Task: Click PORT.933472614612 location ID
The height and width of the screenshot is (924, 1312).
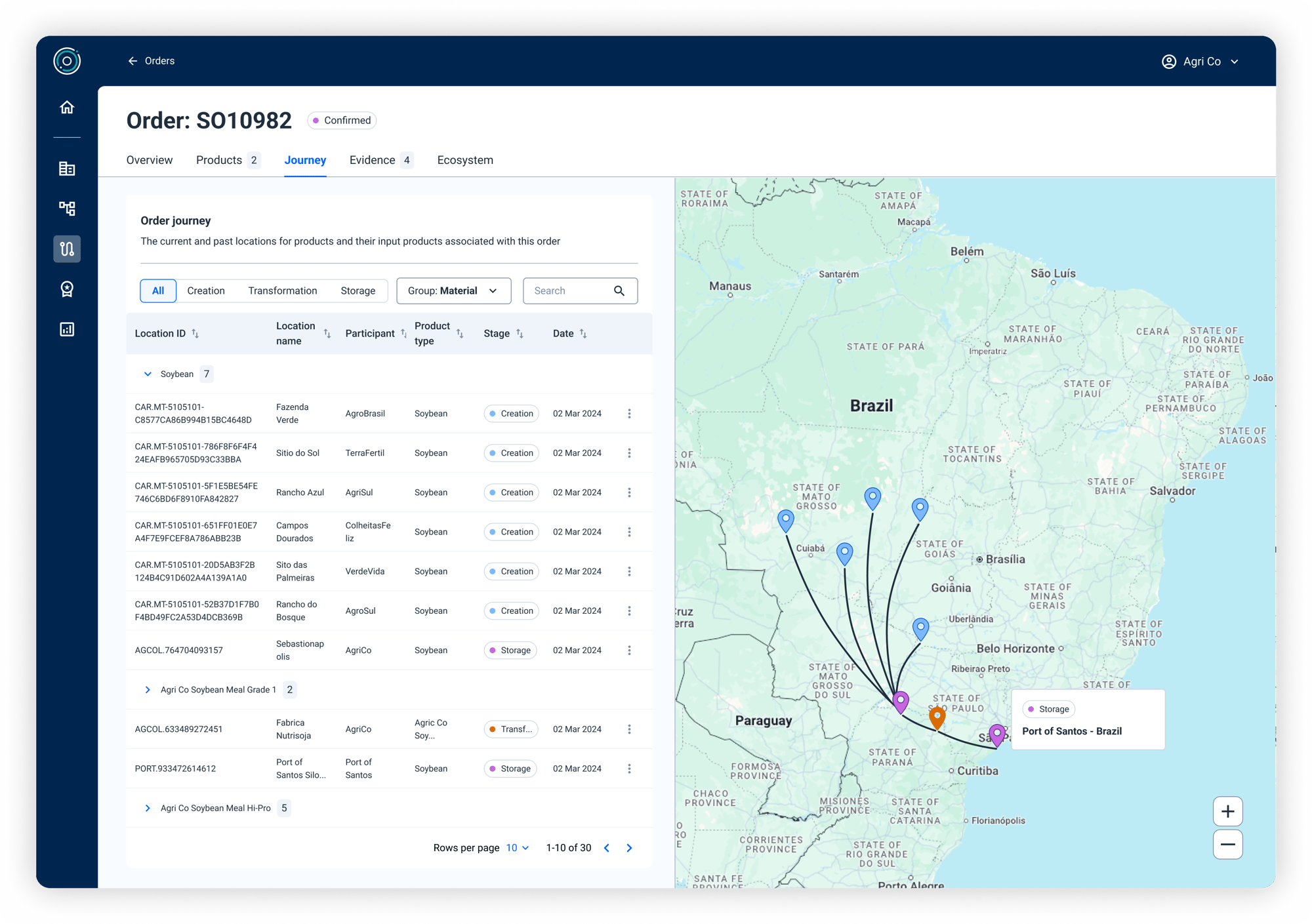Action: click(x=175, y=769)
